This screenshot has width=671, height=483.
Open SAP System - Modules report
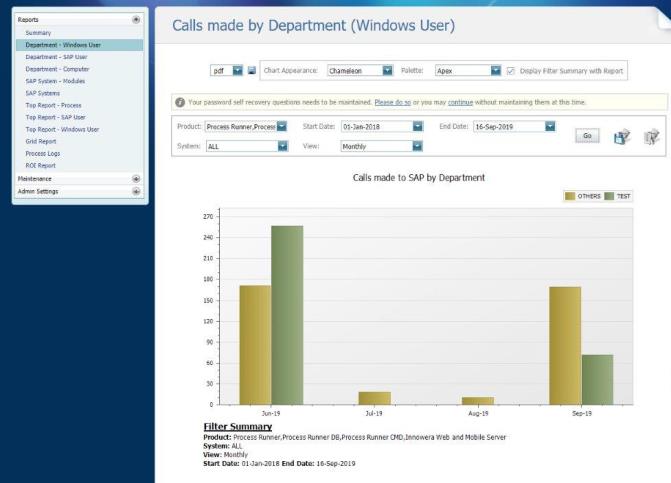click(x=55, y=81)
